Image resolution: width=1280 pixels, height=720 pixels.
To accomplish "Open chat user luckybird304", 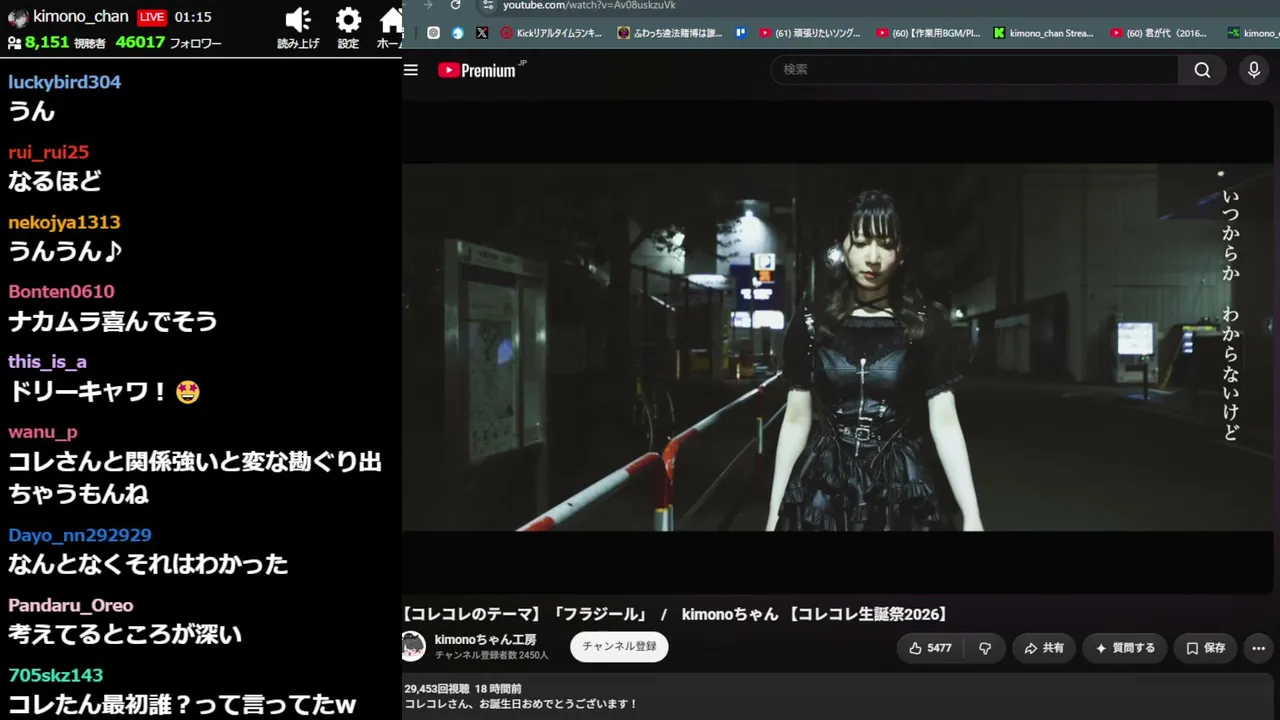I will (65, 82).
